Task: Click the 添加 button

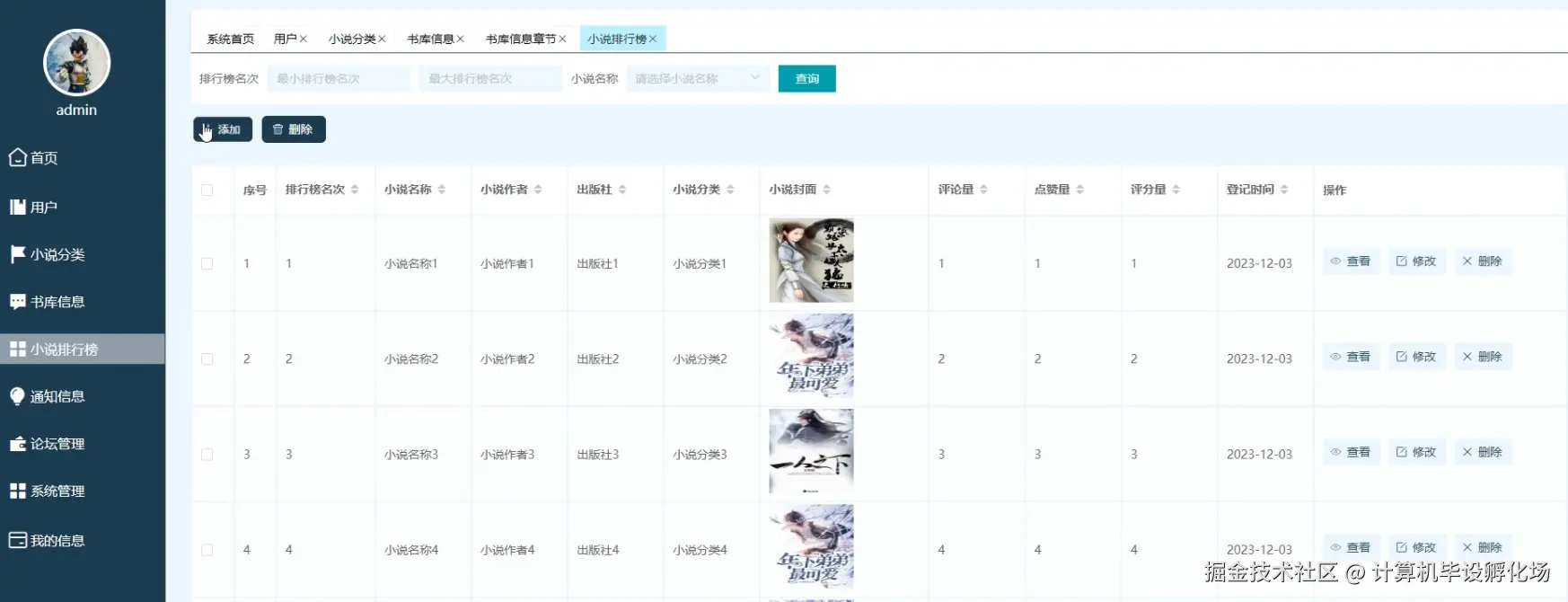Action: coord(223,129)
